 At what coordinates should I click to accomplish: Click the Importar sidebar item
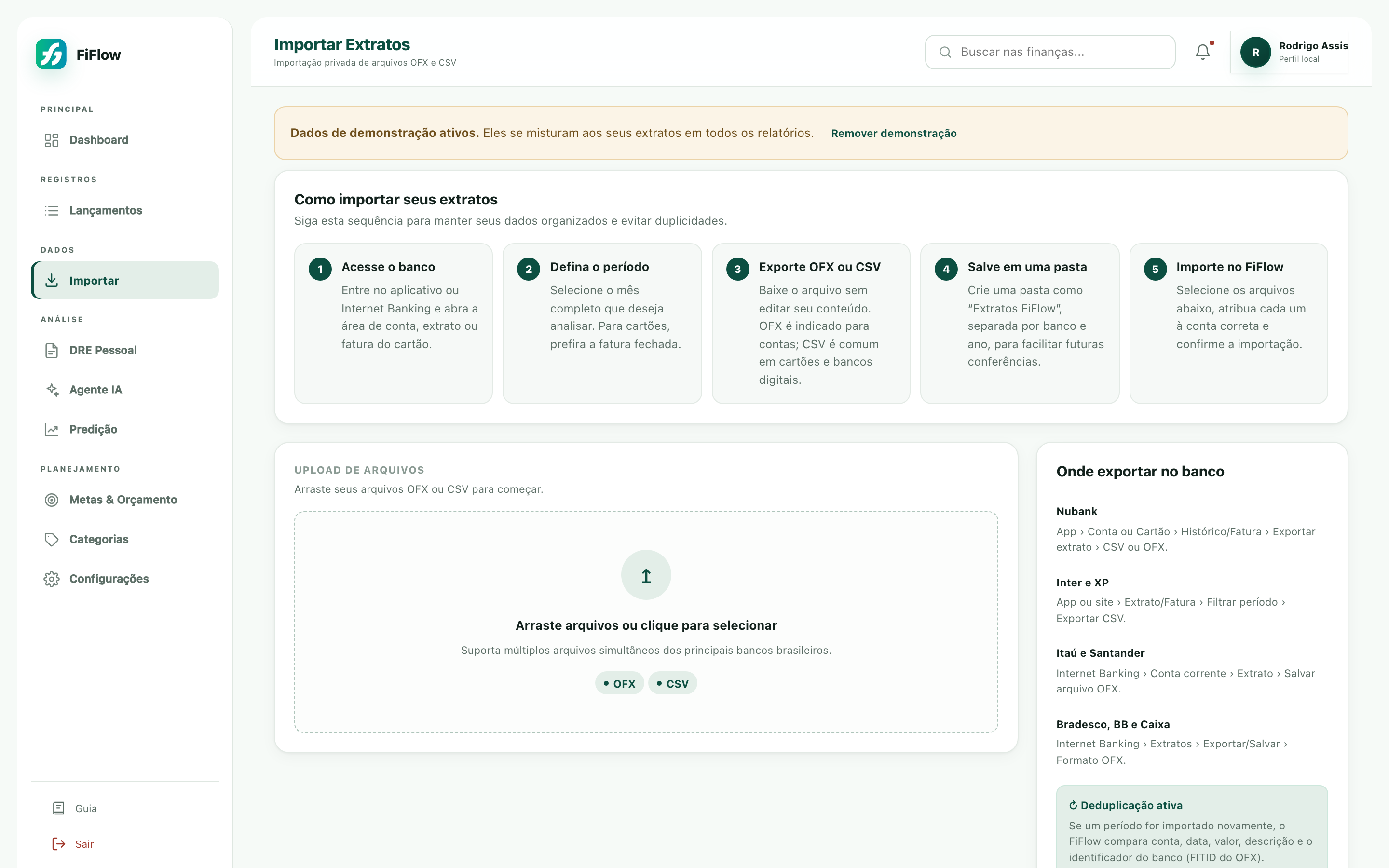125,280
